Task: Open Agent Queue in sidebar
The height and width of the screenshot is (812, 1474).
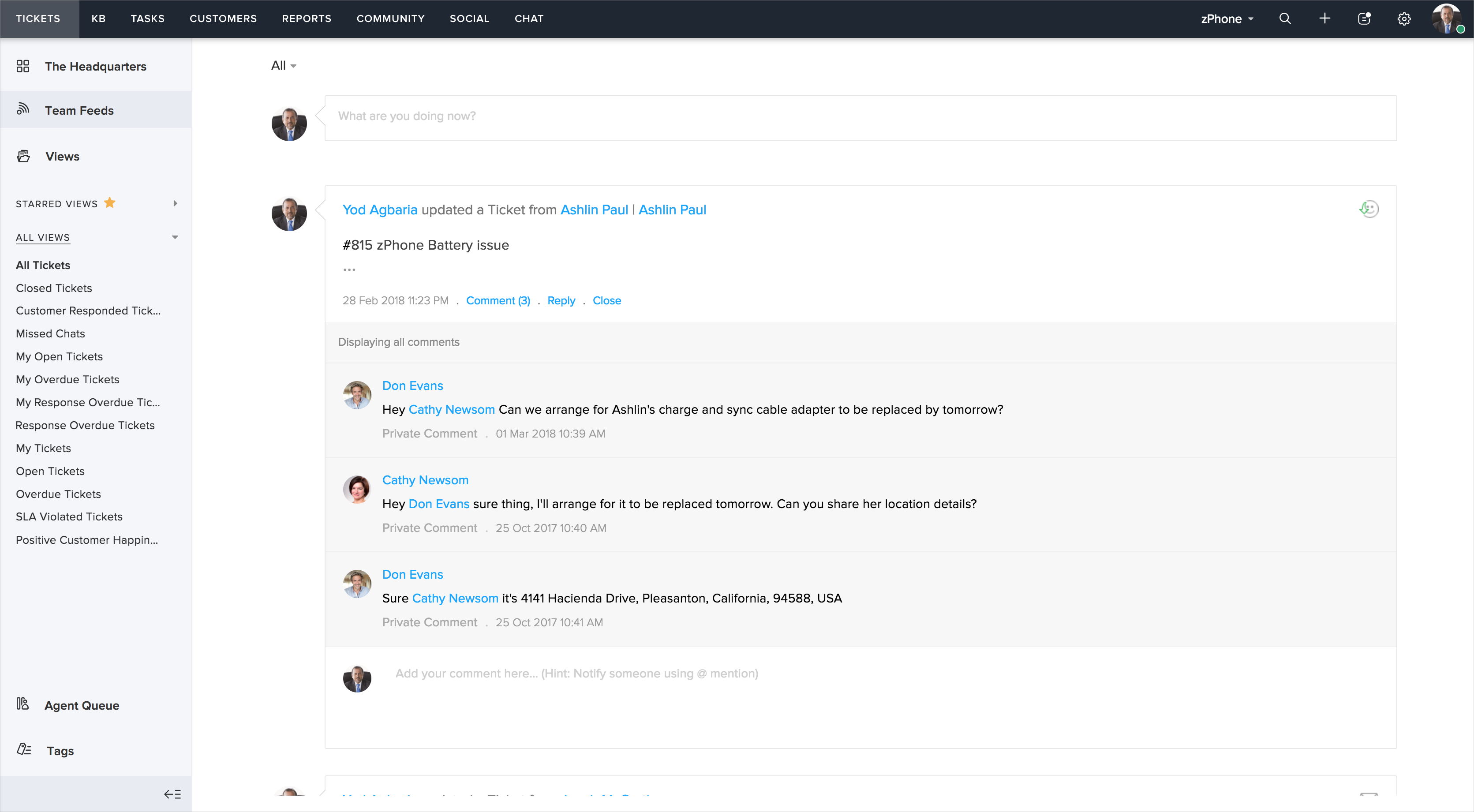Action: 81,705
